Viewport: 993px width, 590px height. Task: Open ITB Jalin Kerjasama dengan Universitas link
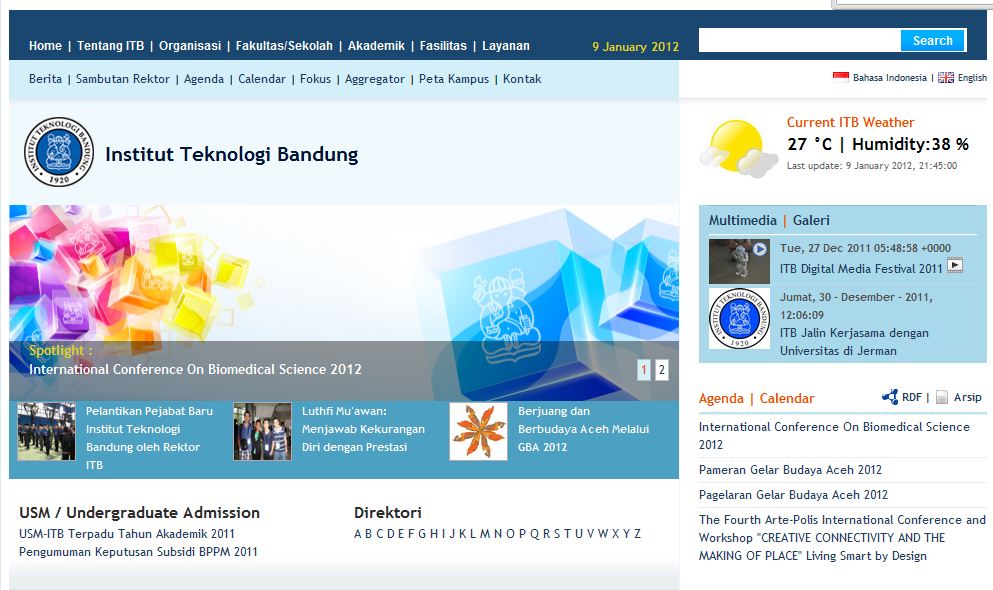pos(854,341)
